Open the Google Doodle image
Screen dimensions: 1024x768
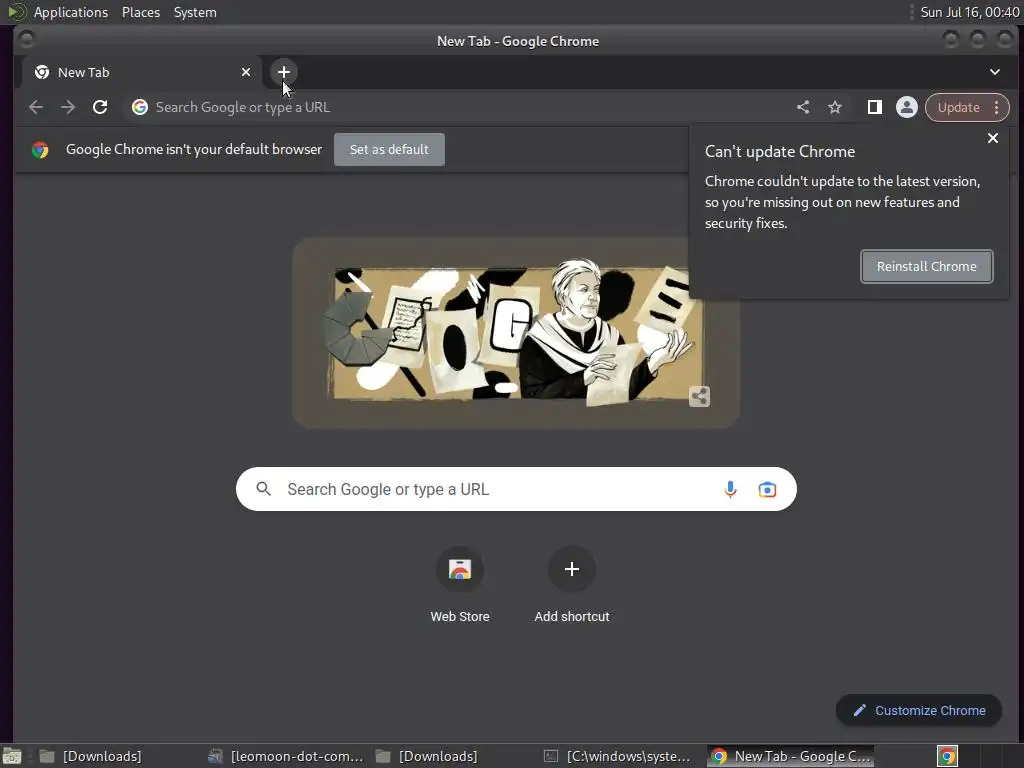[x=516, y=333]
